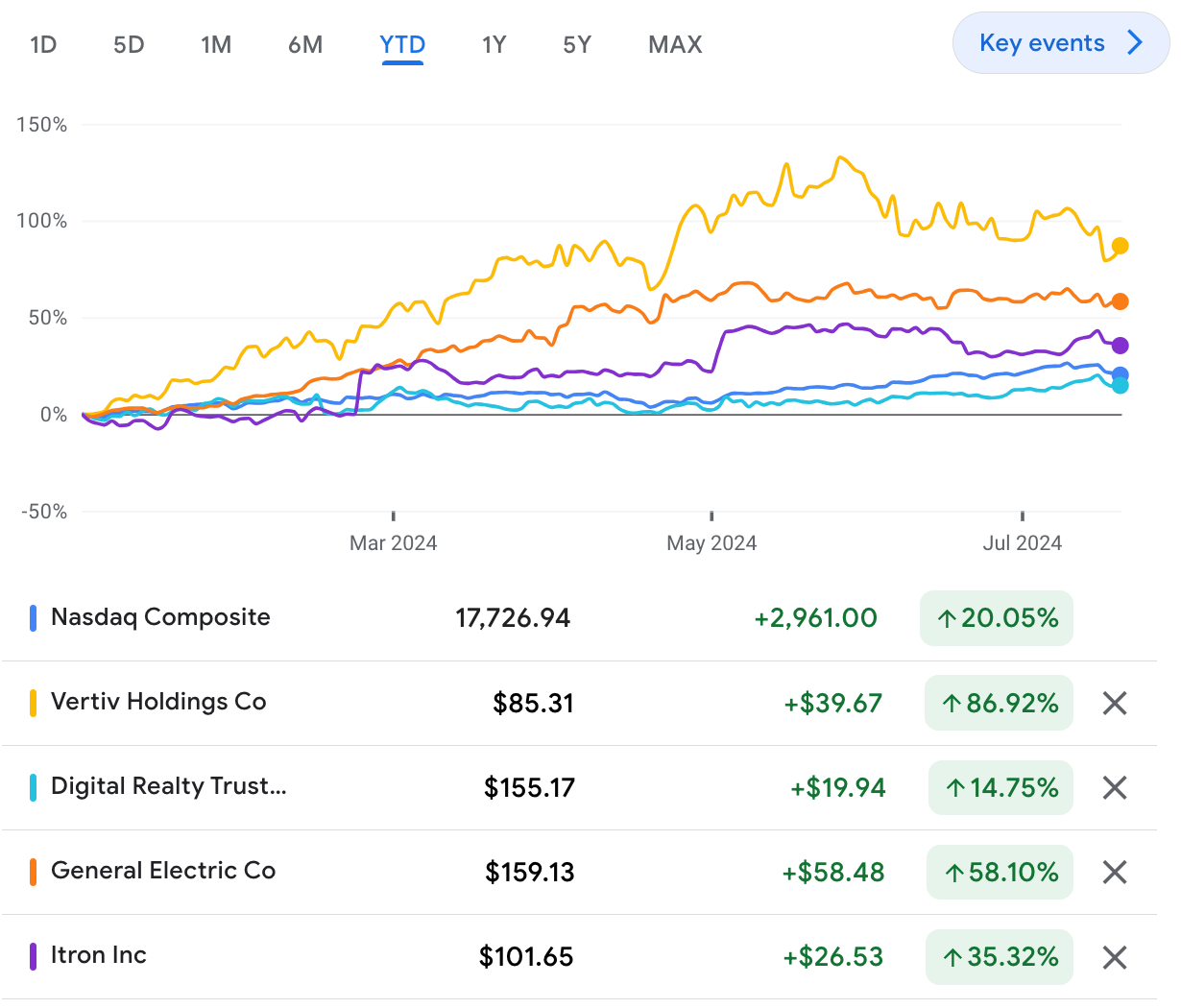Viewport: 1181px width, 1008px height.
Task: Click the 35.32% gain badge
Action: (x=1000, y=956)
